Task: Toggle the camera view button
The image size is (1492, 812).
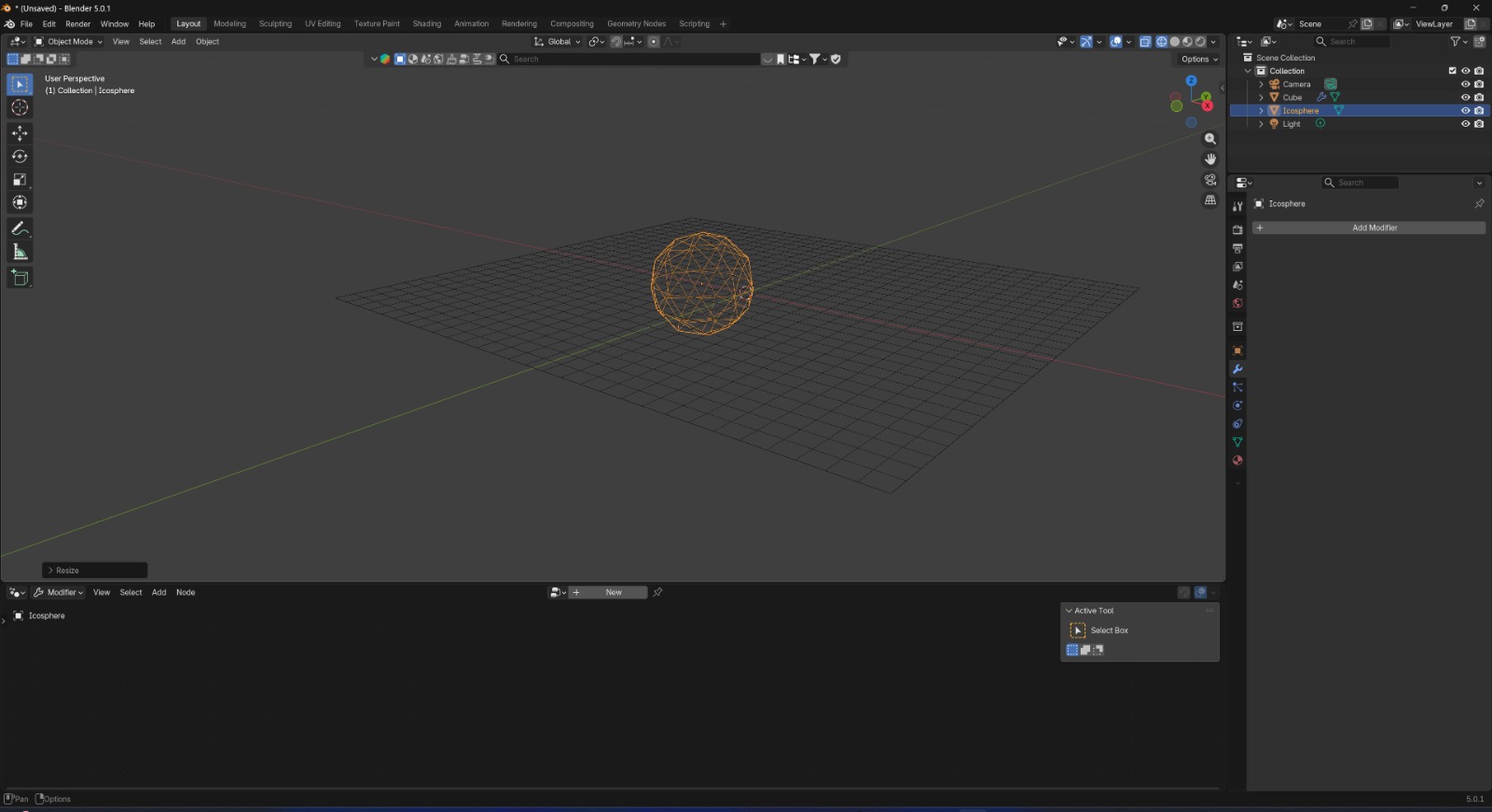Action: pyautogui.click(x=1210, y=180)
